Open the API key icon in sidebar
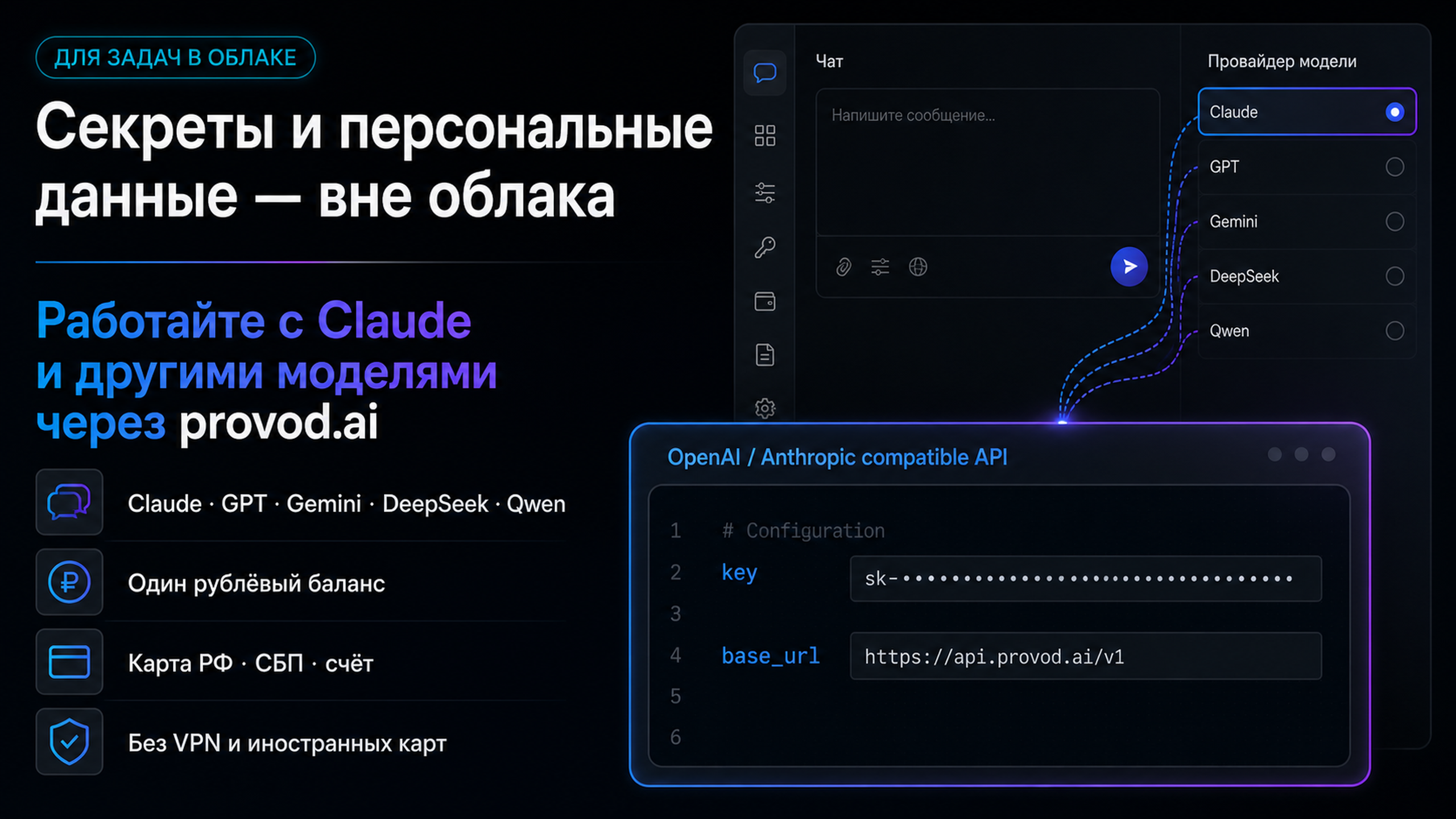The width and height of the screenshot is (1456, 819). tap(764, 247)
